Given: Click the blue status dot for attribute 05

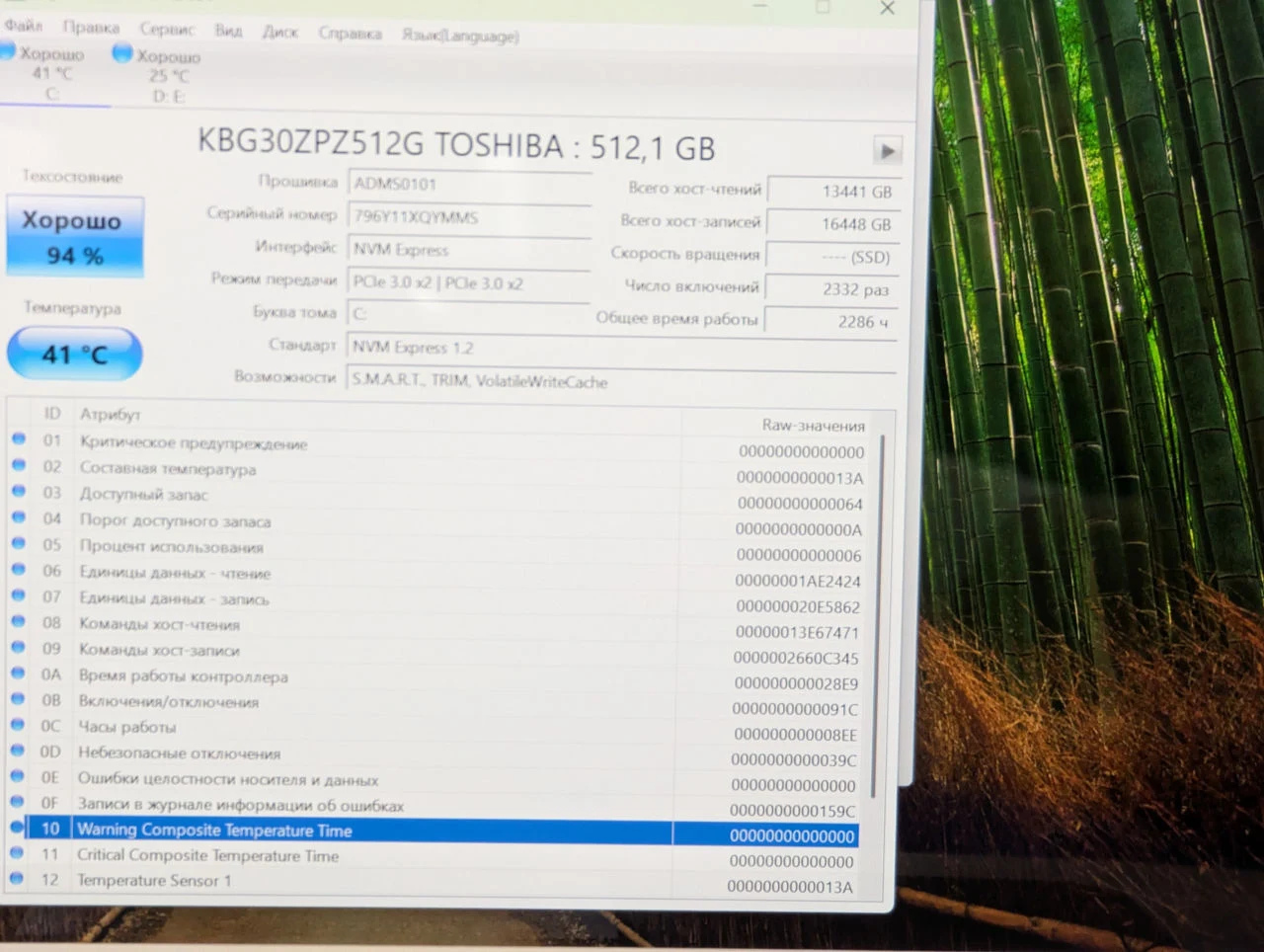Looking at the screenshot, I should tap(19, 542).
